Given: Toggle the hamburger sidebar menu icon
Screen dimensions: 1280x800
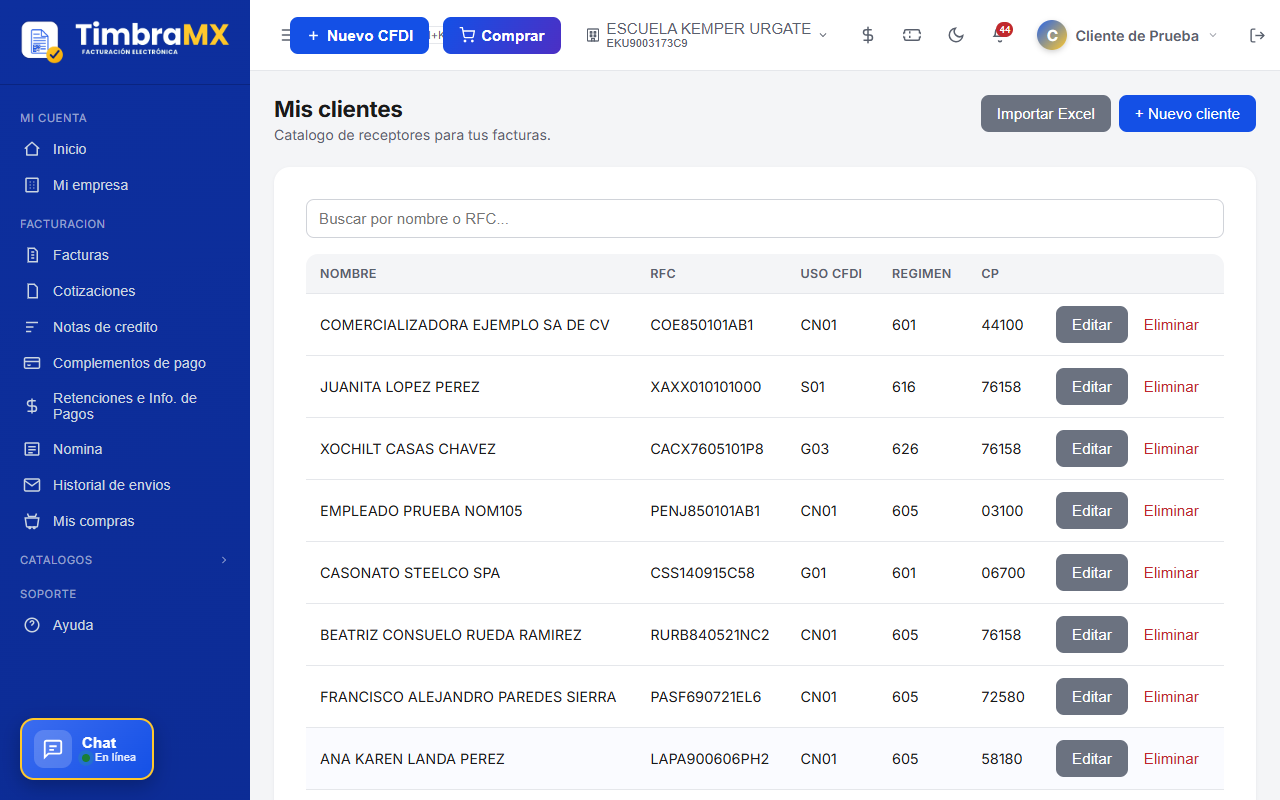Looking at the screenshot, I should click(x=285, y=35).
